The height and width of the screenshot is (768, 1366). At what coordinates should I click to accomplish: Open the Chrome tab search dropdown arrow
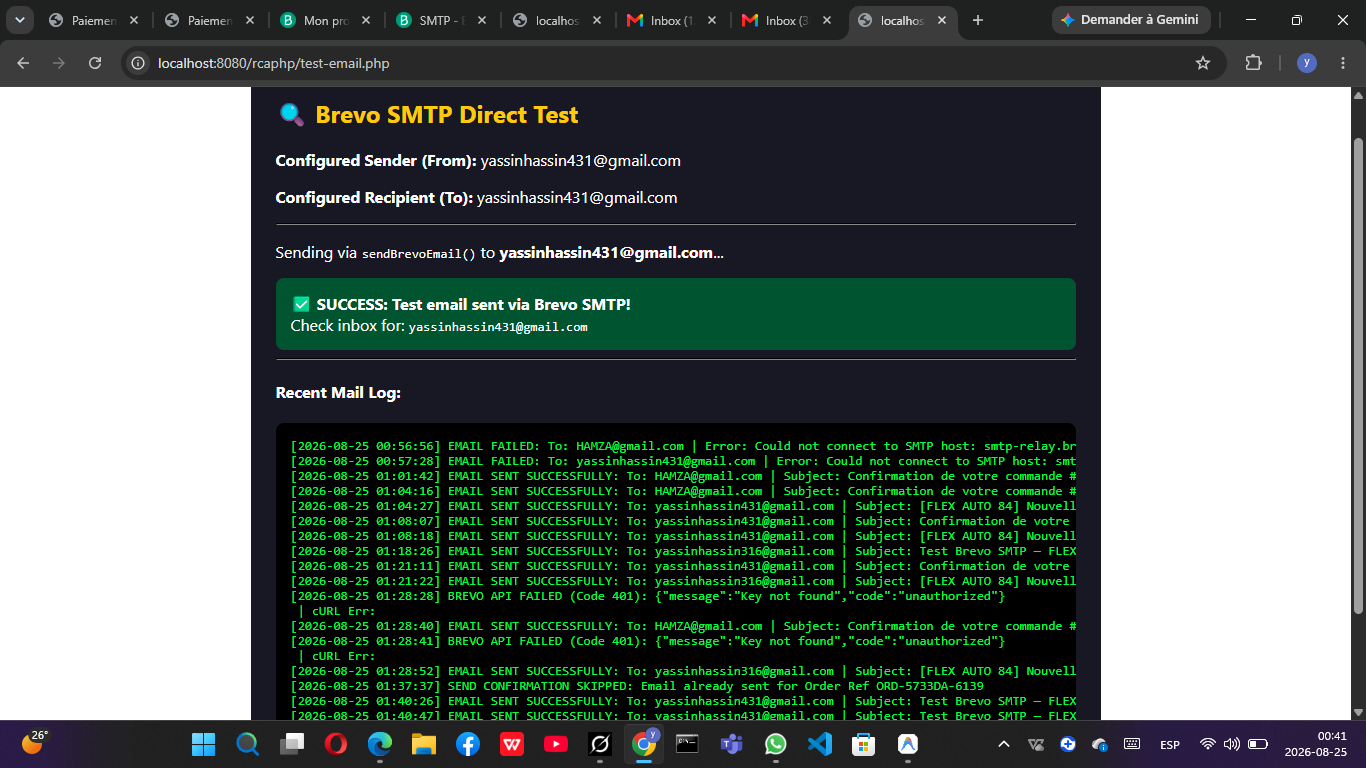[x=20, y=20]
